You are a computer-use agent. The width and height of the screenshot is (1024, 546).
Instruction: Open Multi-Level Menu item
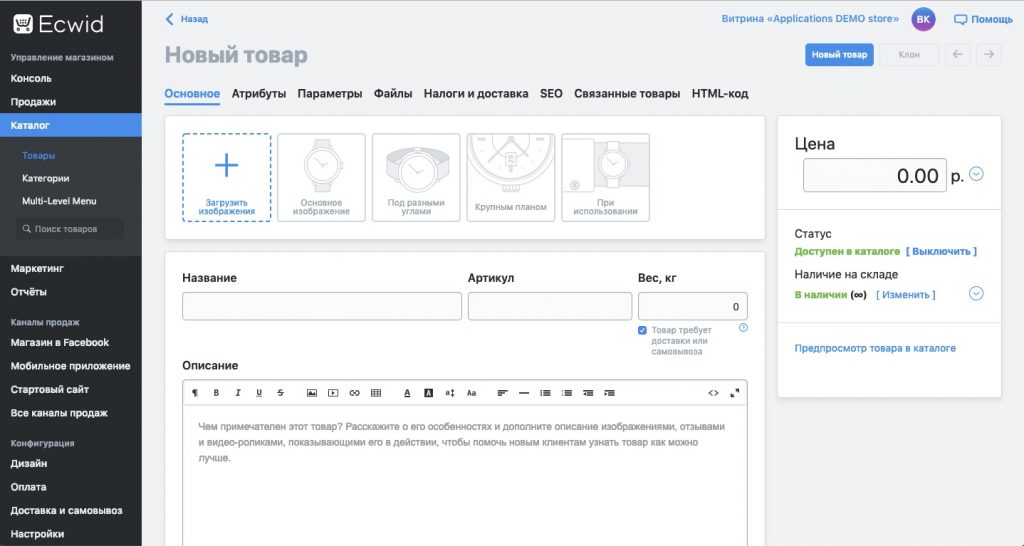59,201
